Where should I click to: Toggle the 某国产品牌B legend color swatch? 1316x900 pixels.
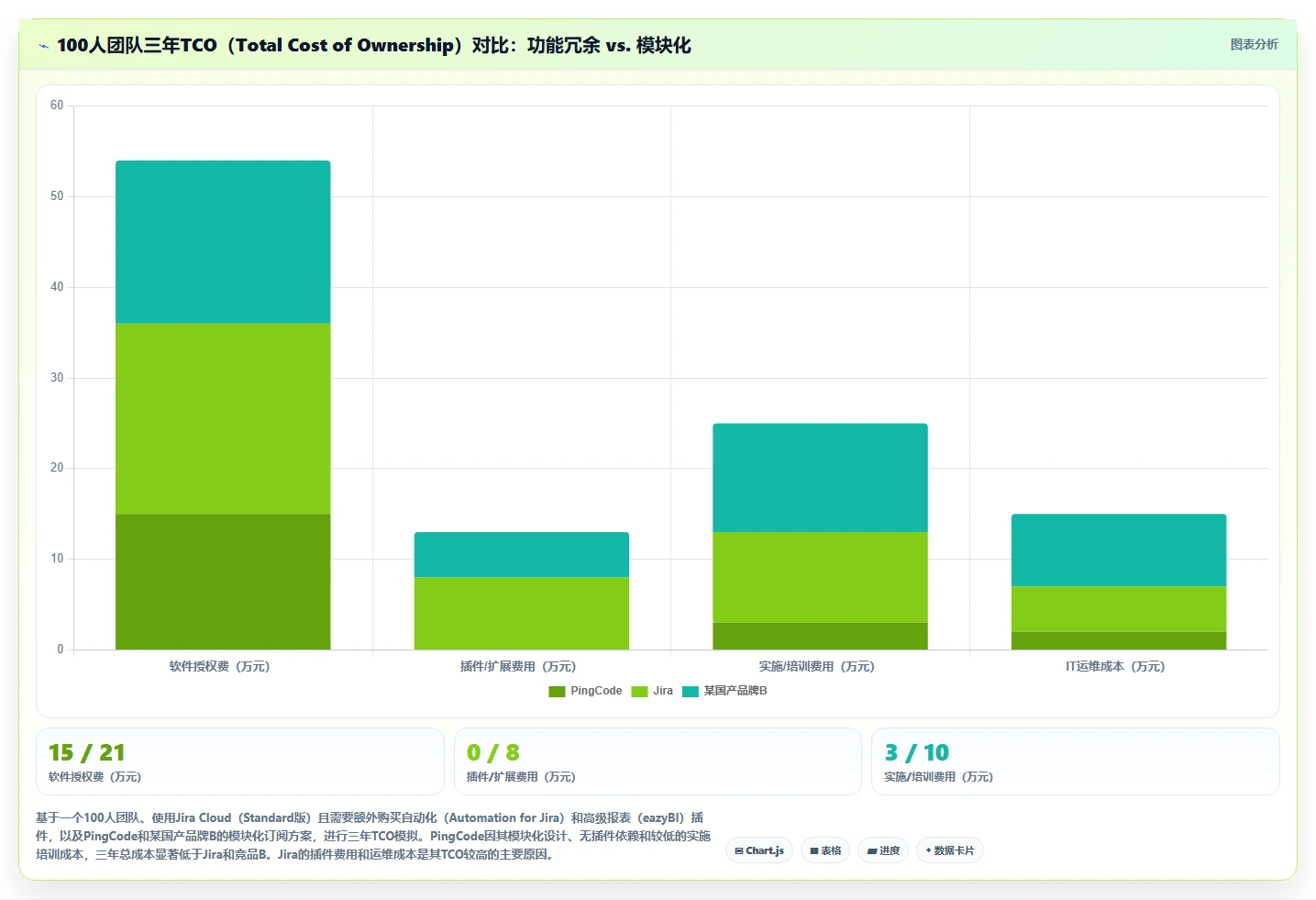[691, 692]
